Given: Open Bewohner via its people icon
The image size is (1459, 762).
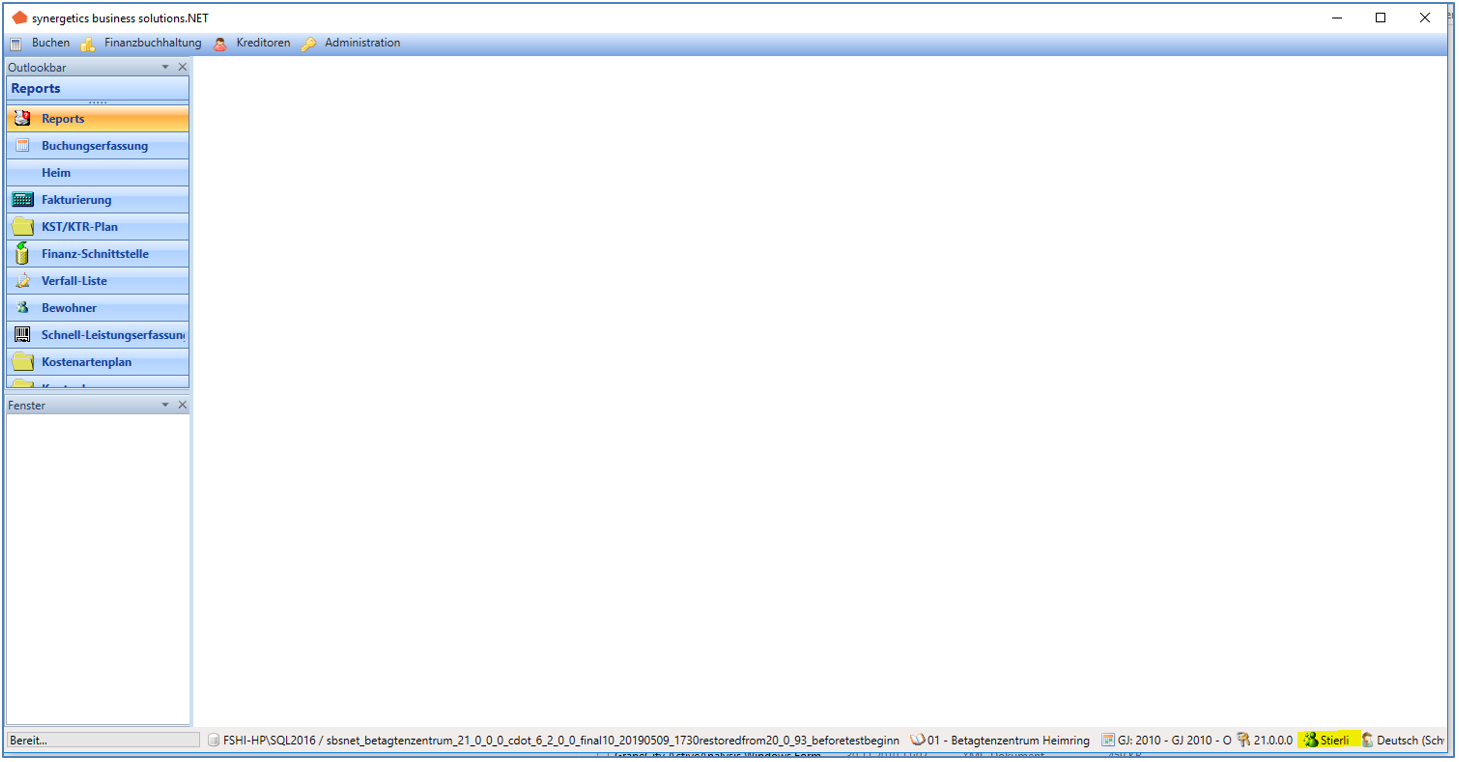Looking at the screenshot, I should click(22, 307).
